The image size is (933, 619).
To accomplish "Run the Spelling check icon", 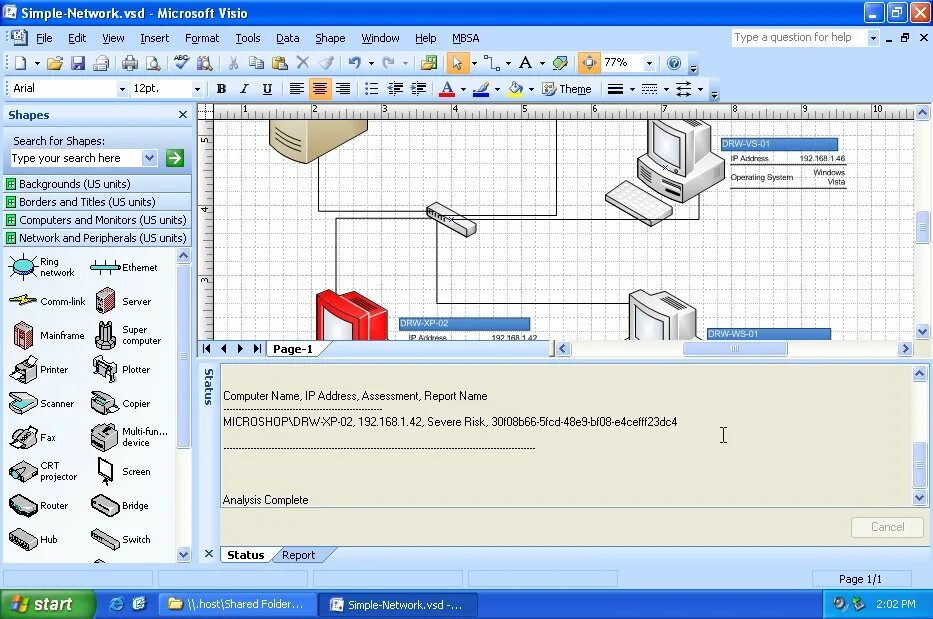I will coord(181,62).
